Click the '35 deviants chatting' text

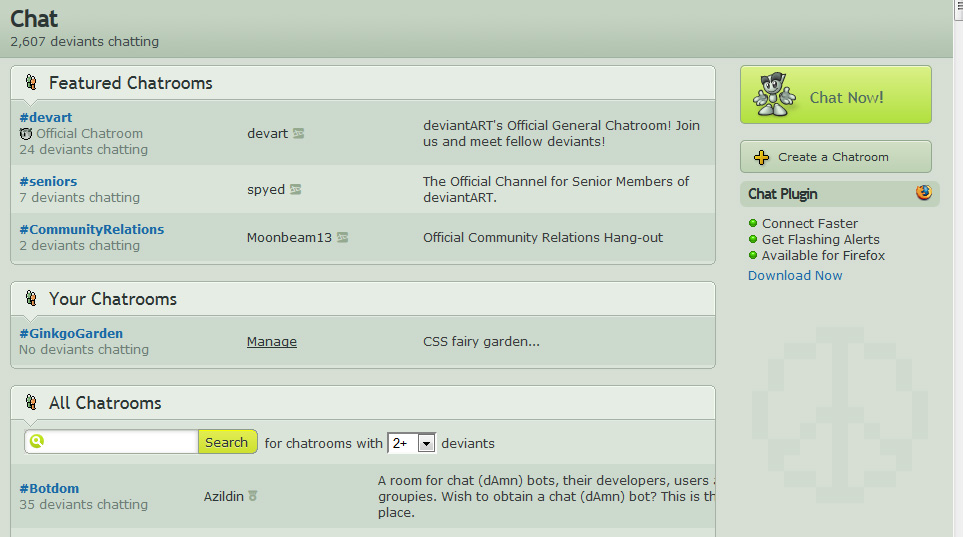tap(84, 504)
